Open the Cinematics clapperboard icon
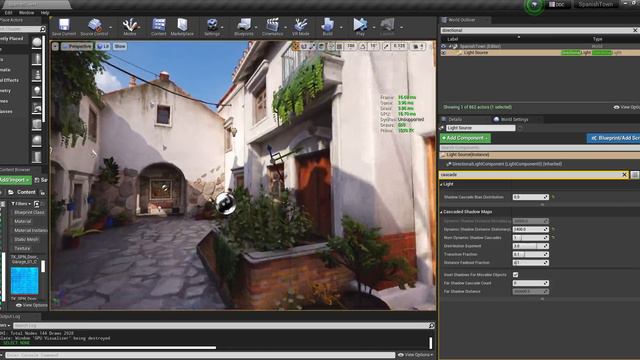 coord(272,25)
